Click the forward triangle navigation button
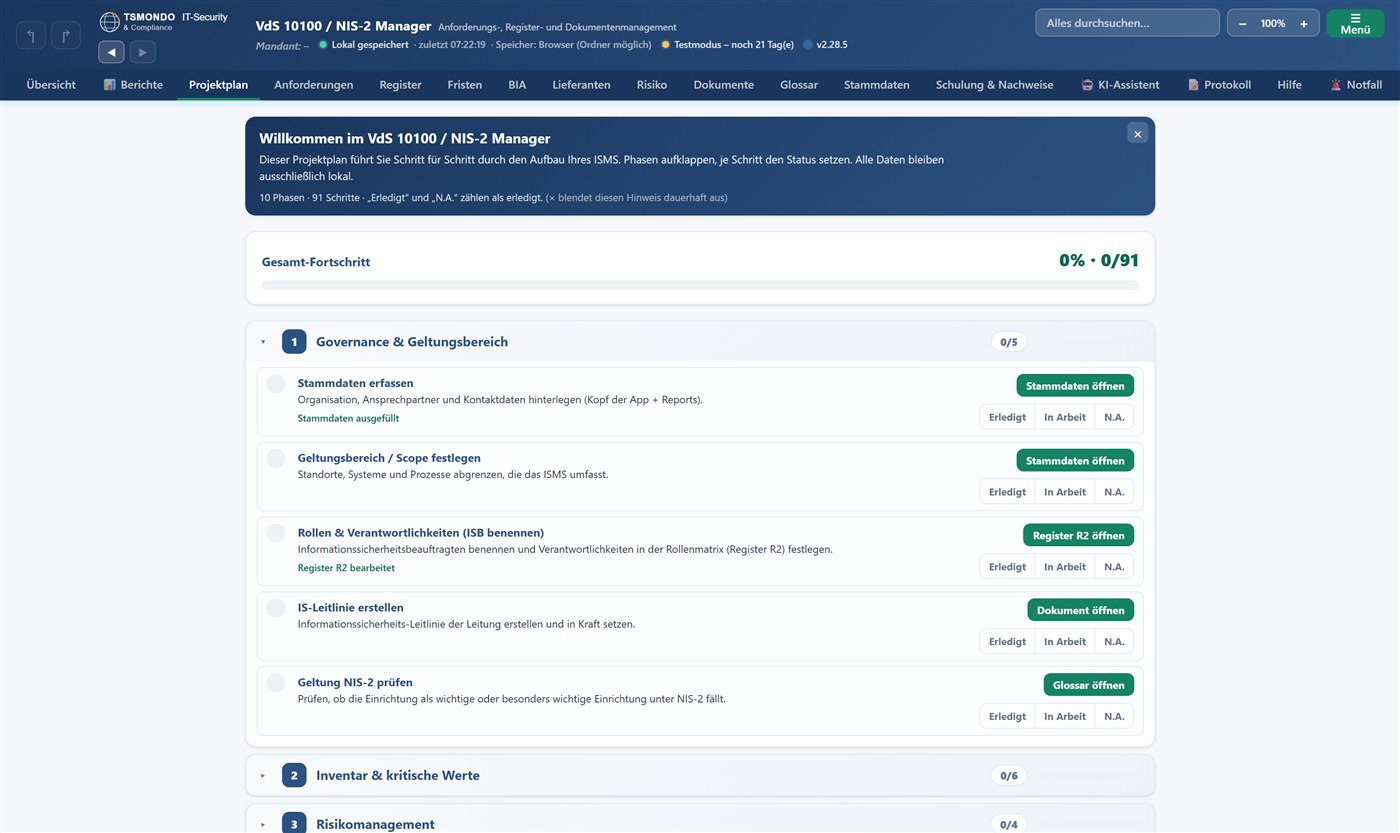 tap(143, 52)
